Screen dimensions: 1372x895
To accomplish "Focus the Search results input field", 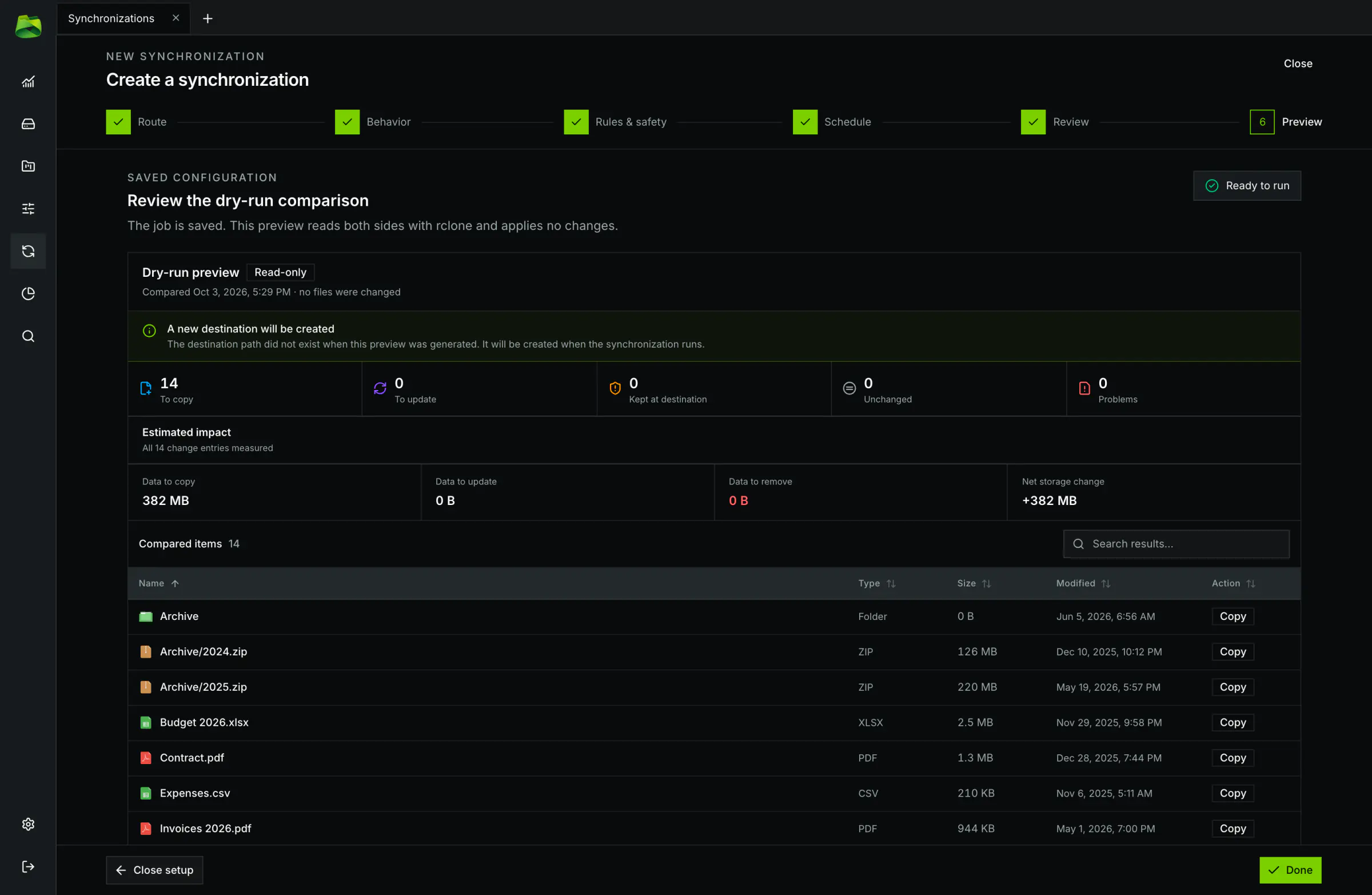I will (1176, 544).
